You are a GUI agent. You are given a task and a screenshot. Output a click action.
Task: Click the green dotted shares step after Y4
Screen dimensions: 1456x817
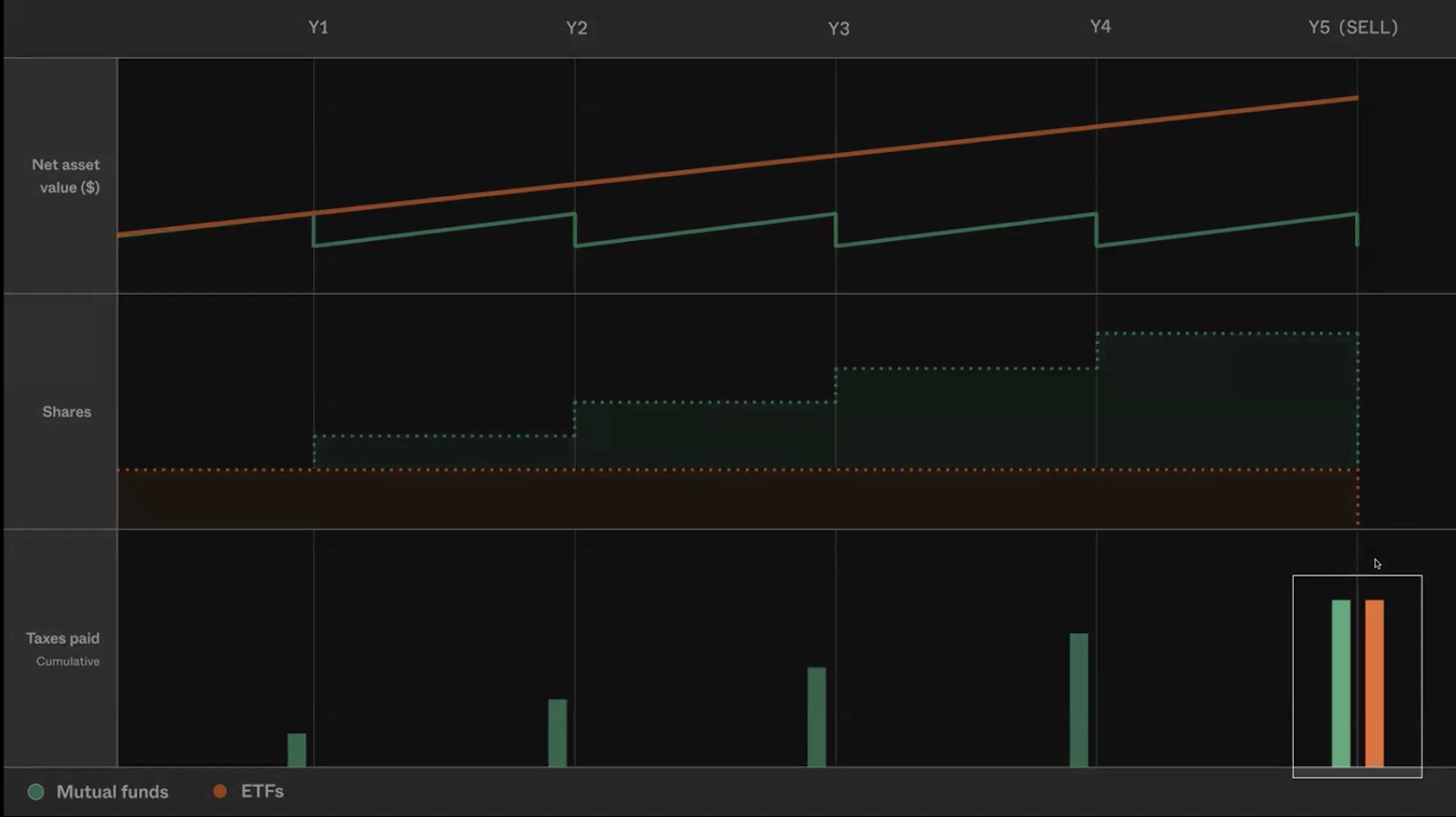[x=1227, y=400]
